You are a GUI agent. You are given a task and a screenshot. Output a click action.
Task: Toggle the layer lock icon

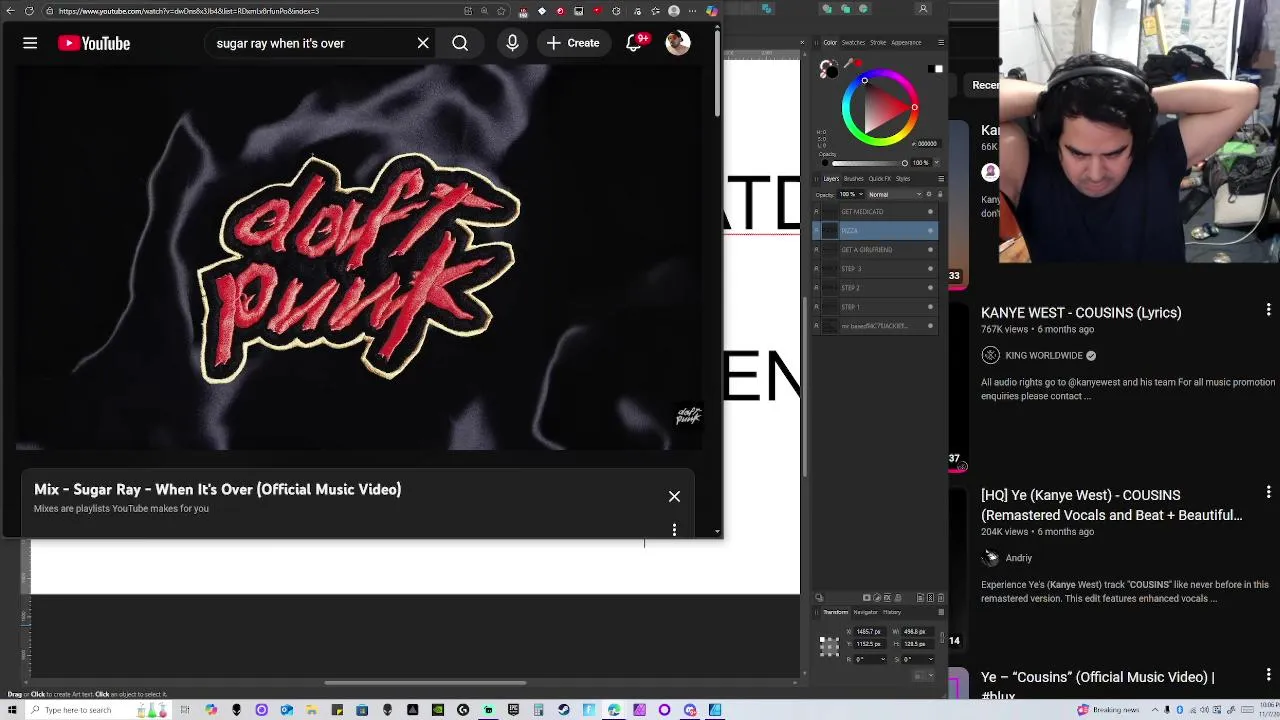click(940, 194)
